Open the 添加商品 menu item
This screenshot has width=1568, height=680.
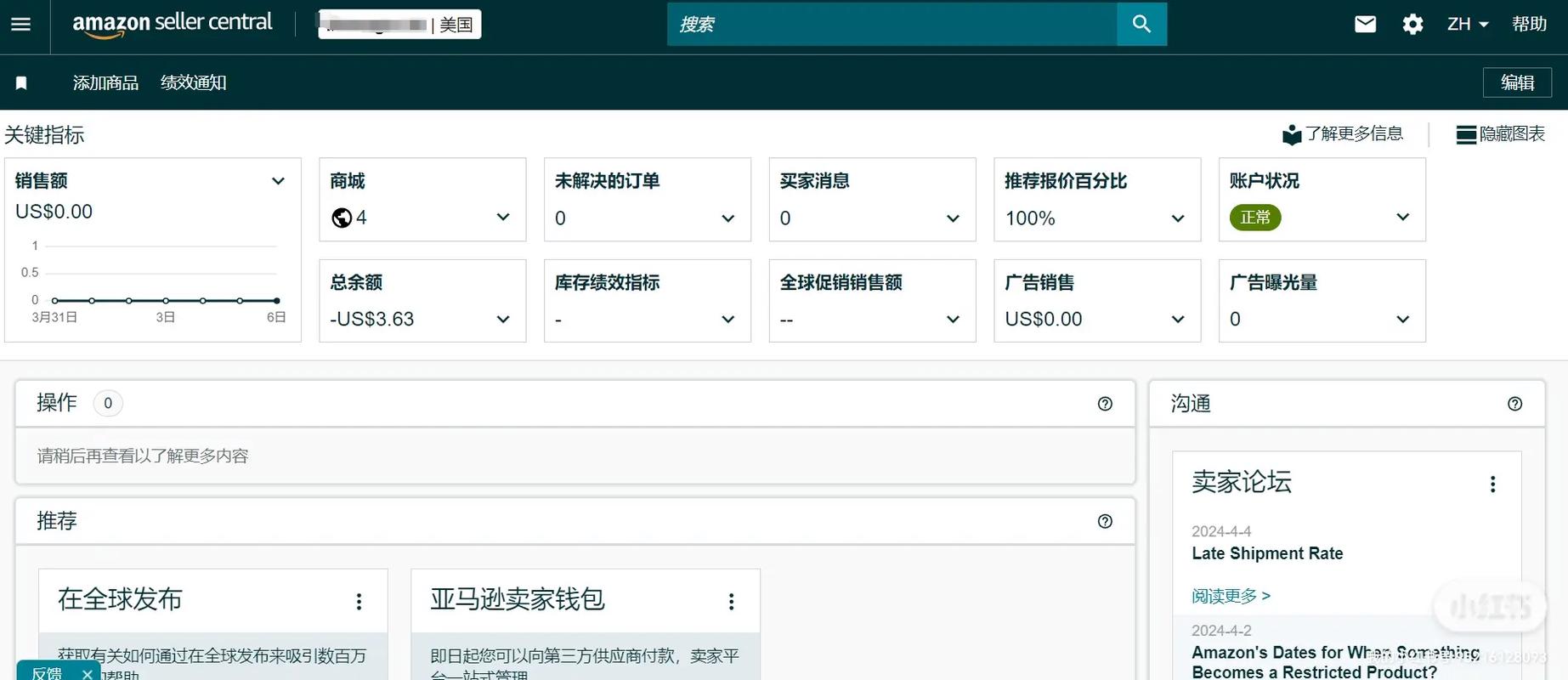tap(105, 82)
